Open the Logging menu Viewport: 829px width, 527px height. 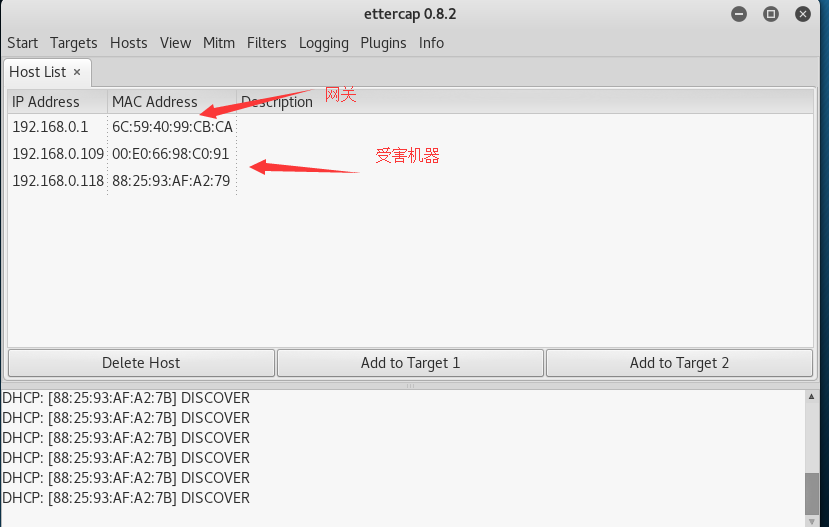324,43
